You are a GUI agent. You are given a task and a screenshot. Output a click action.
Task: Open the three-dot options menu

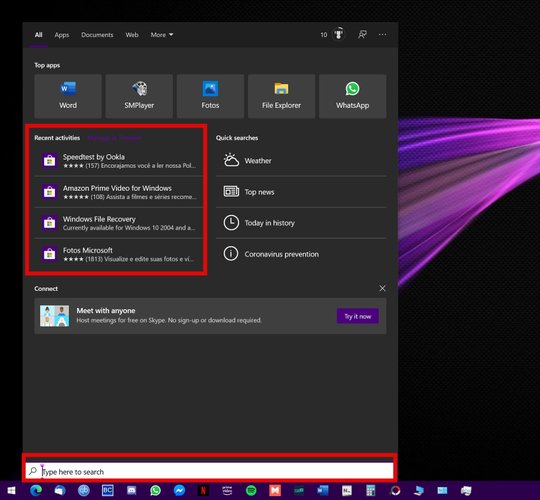coord(382,34)
